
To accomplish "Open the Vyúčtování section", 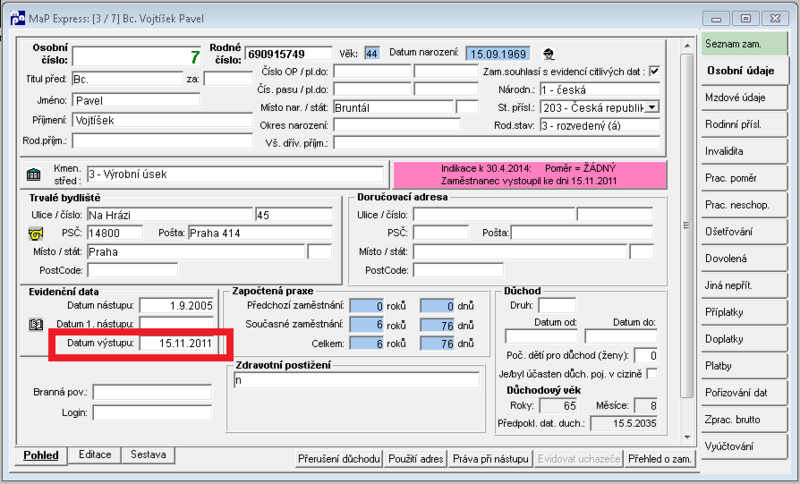I will tap(744, 447).
